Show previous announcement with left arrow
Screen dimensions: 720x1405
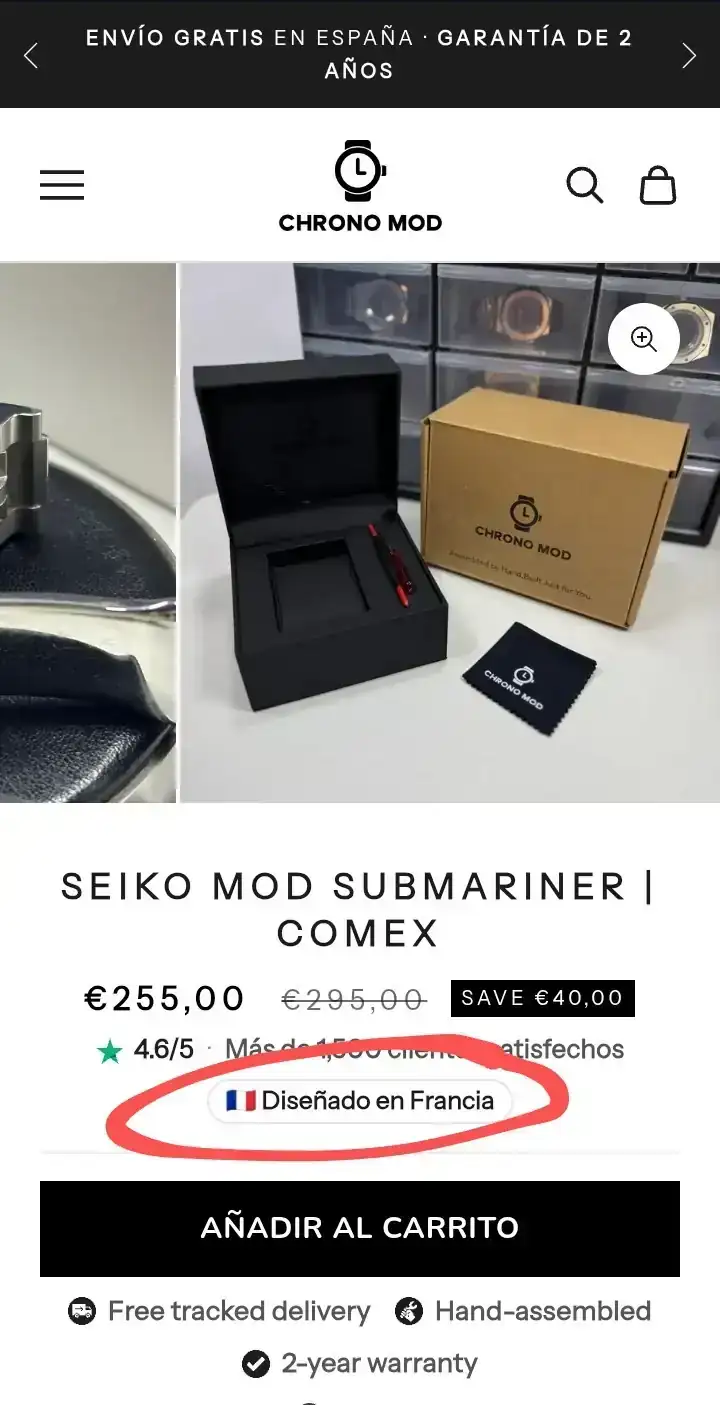click(x=31, y=55)
